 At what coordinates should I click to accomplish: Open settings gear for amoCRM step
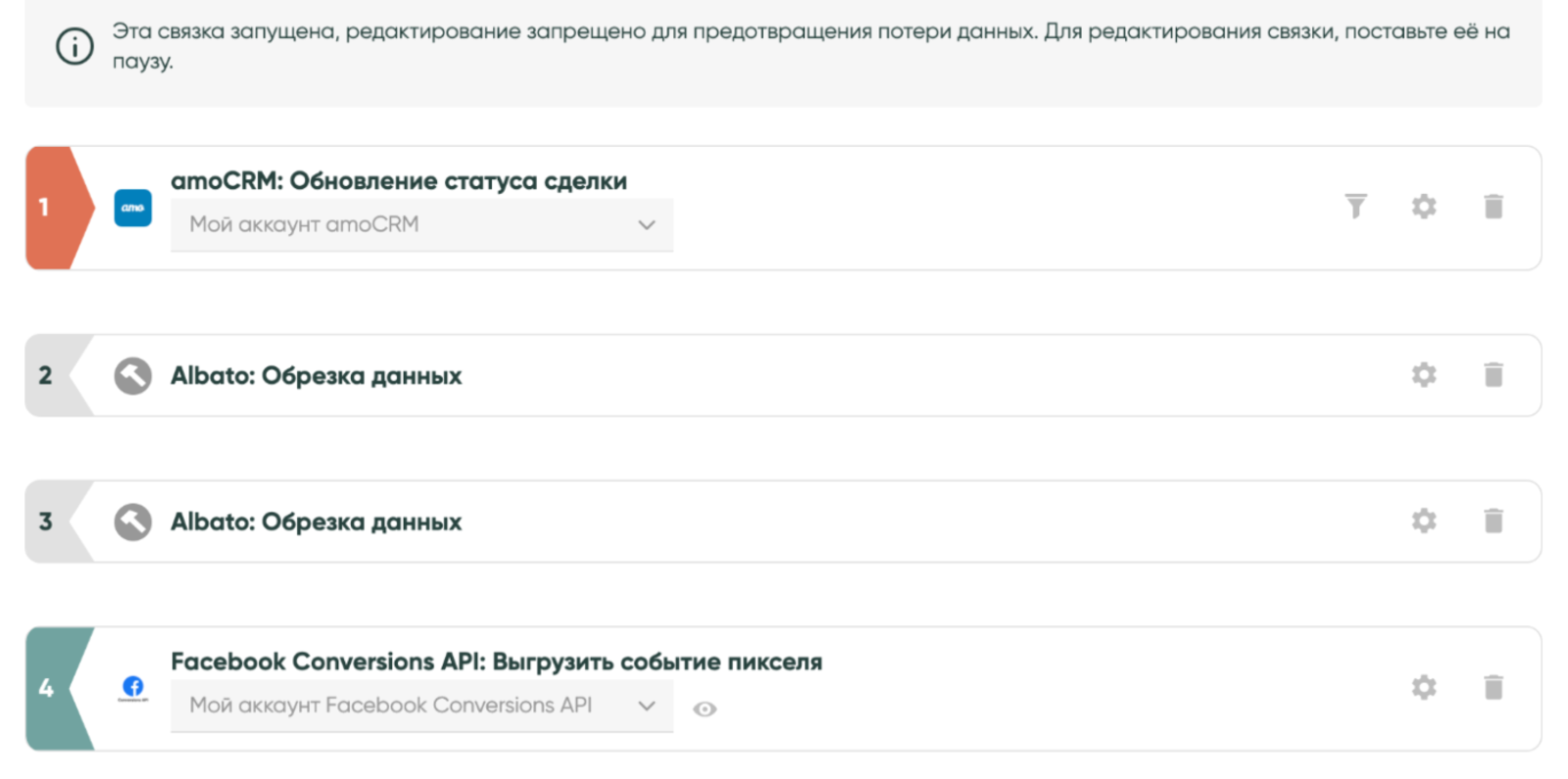pyautogui.click(x=1423, y=207)
